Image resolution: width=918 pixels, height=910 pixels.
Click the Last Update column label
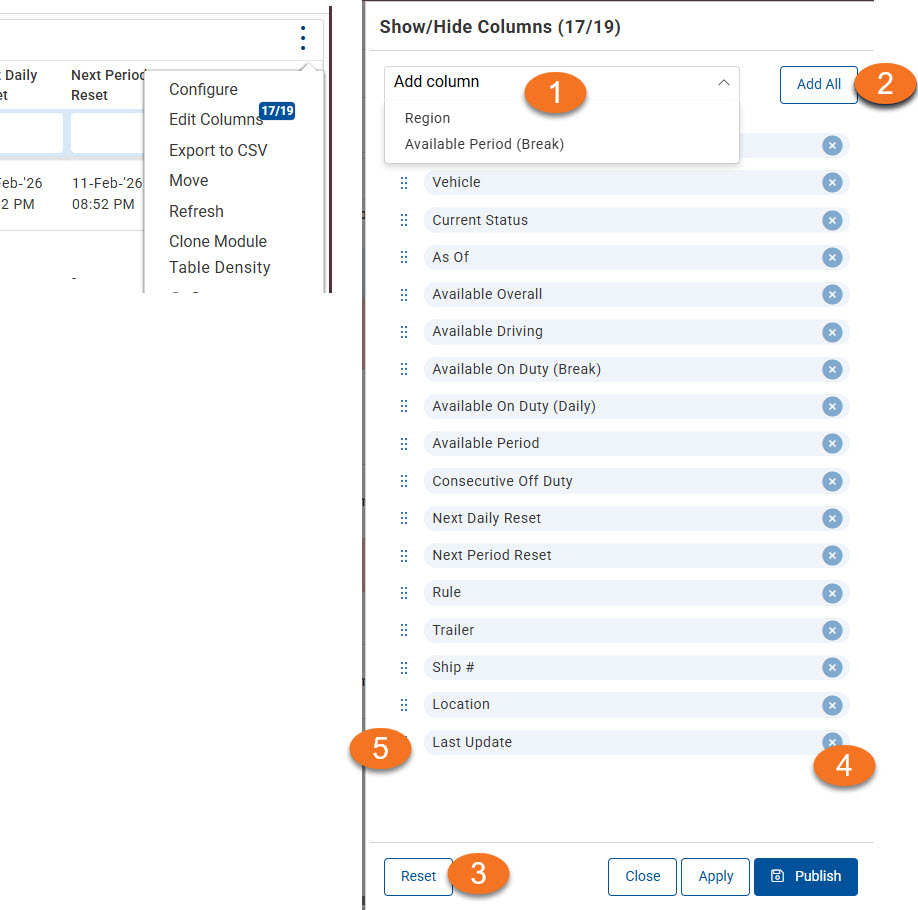click(x=472, y=743)
